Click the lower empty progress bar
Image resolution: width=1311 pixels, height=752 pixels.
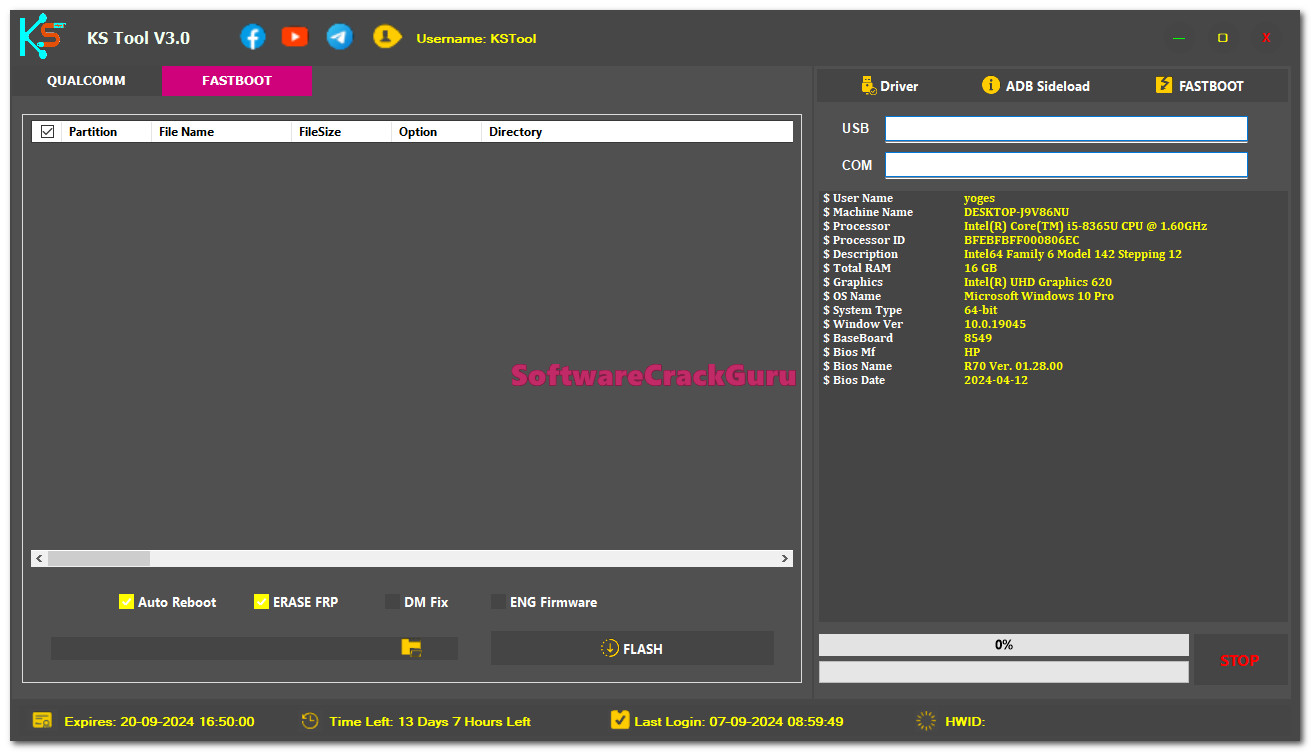click(1004, 672)
